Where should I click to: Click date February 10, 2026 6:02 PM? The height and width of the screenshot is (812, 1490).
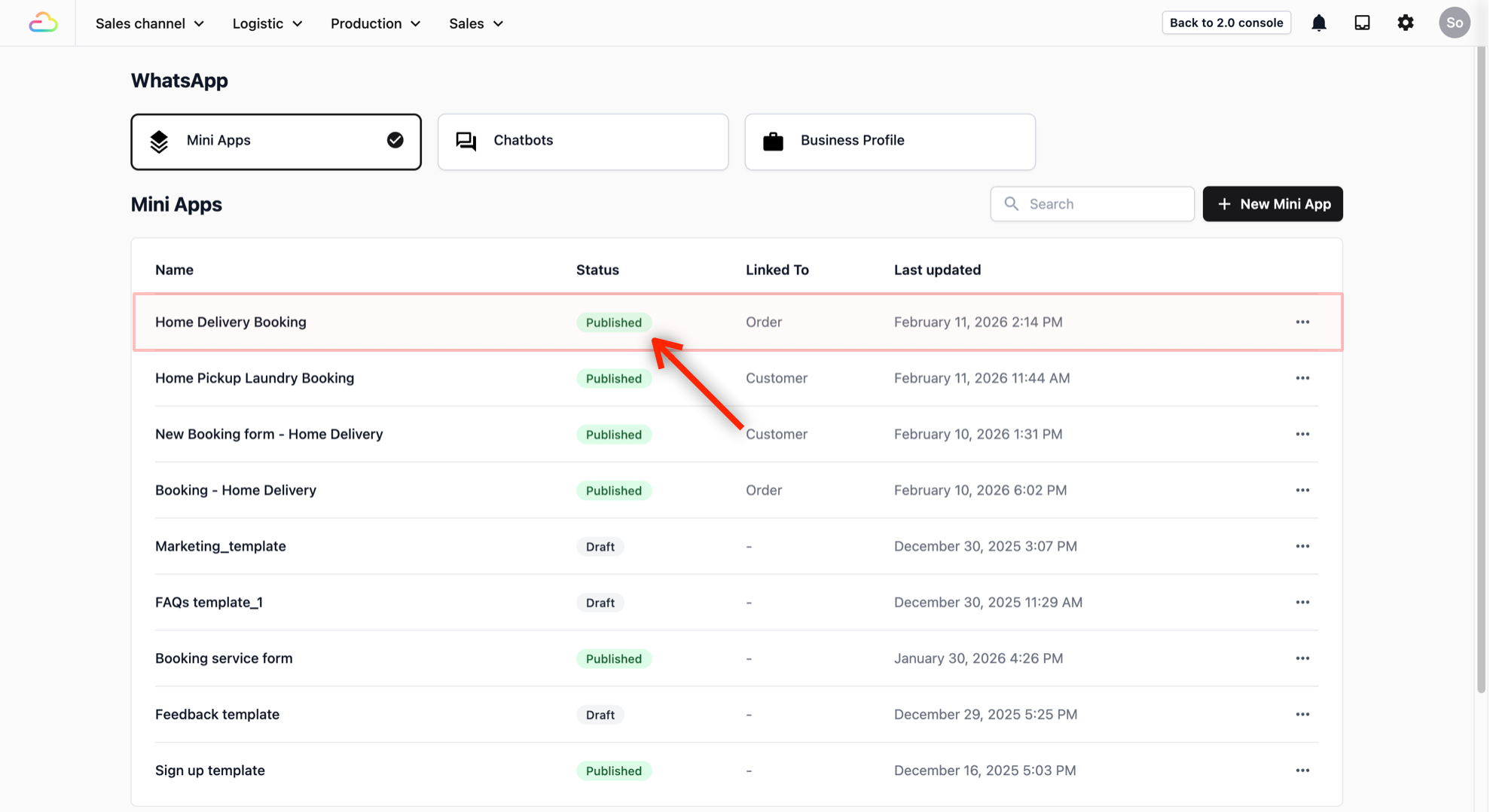click(981, 490)
